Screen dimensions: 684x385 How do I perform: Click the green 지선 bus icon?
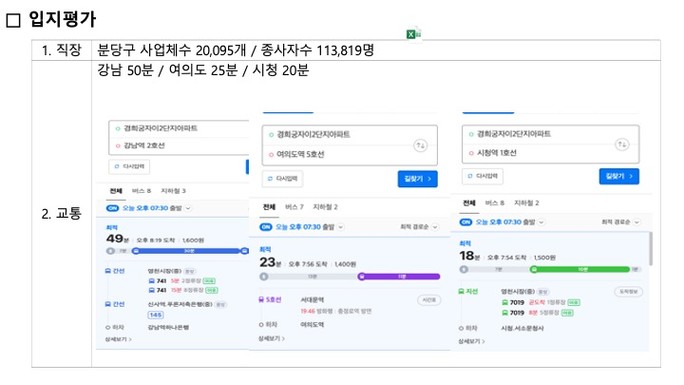coord(461,291)
